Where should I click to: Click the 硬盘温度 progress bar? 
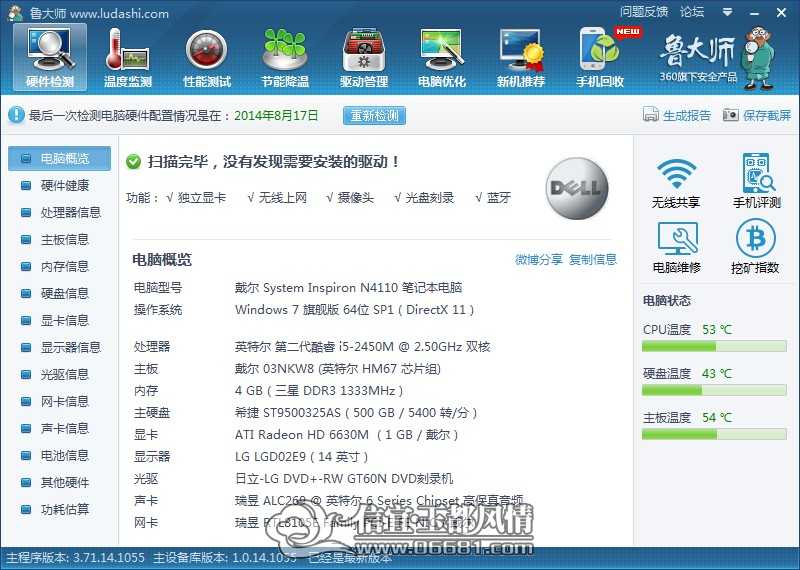714,390
